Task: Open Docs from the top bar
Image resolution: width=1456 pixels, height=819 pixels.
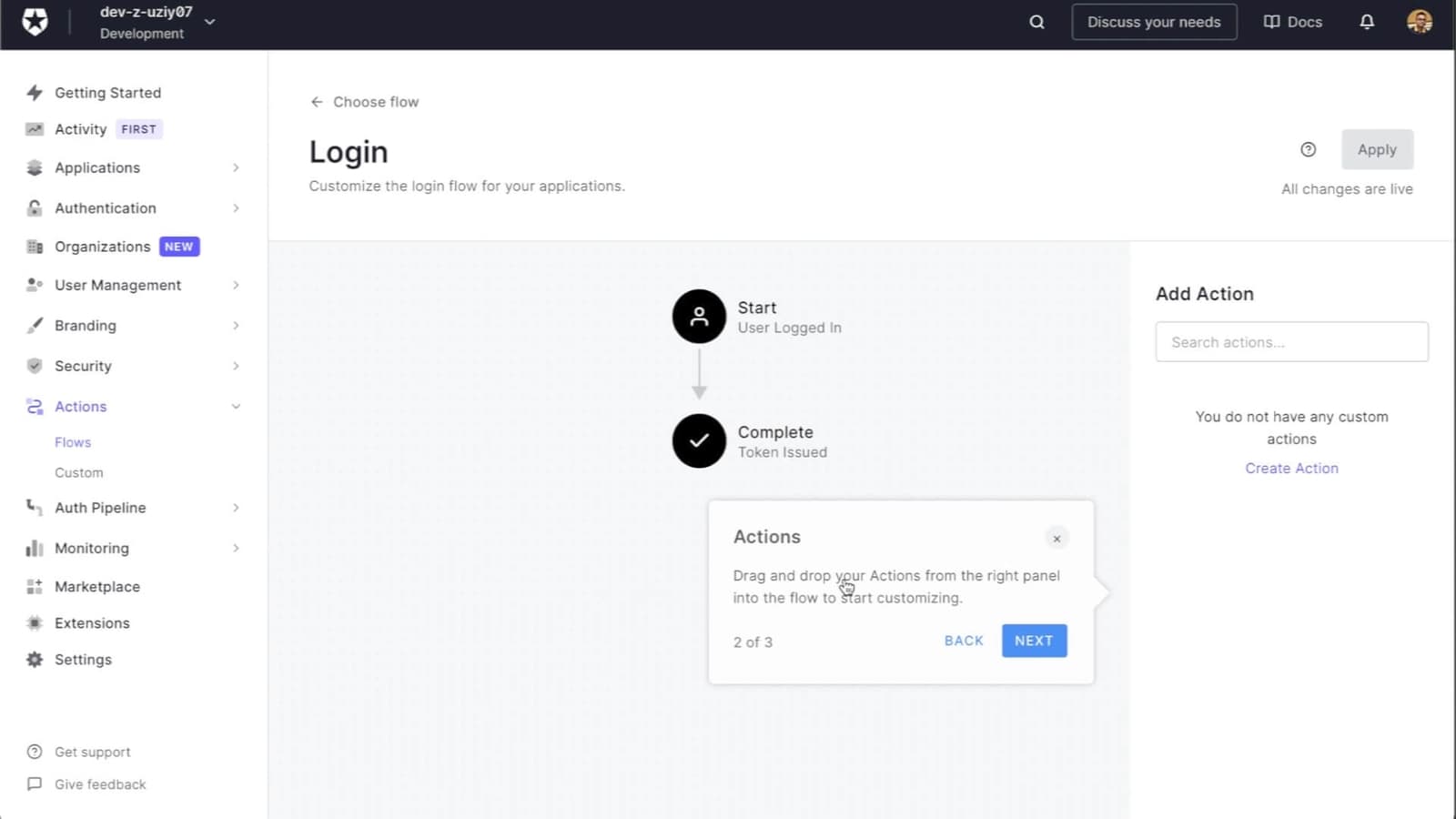Action: click(1292, 21)
